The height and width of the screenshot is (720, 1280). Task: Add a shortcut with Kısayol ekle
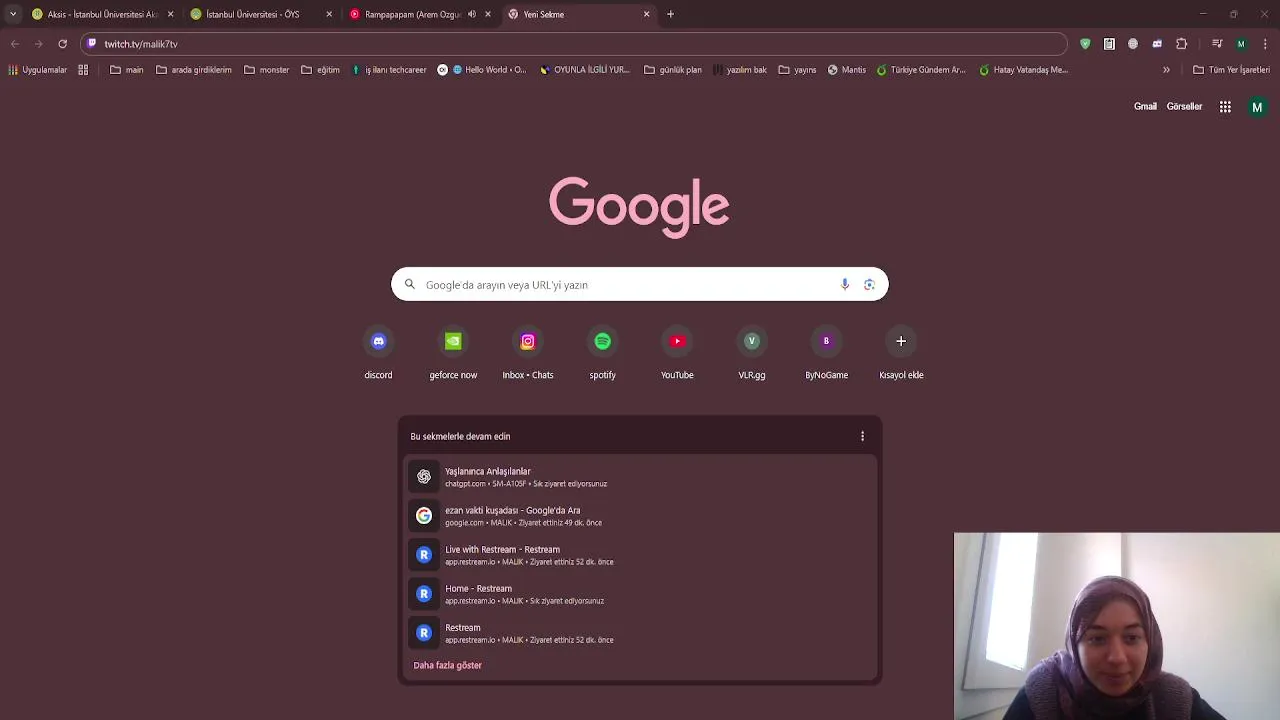(x=901, y=354)
